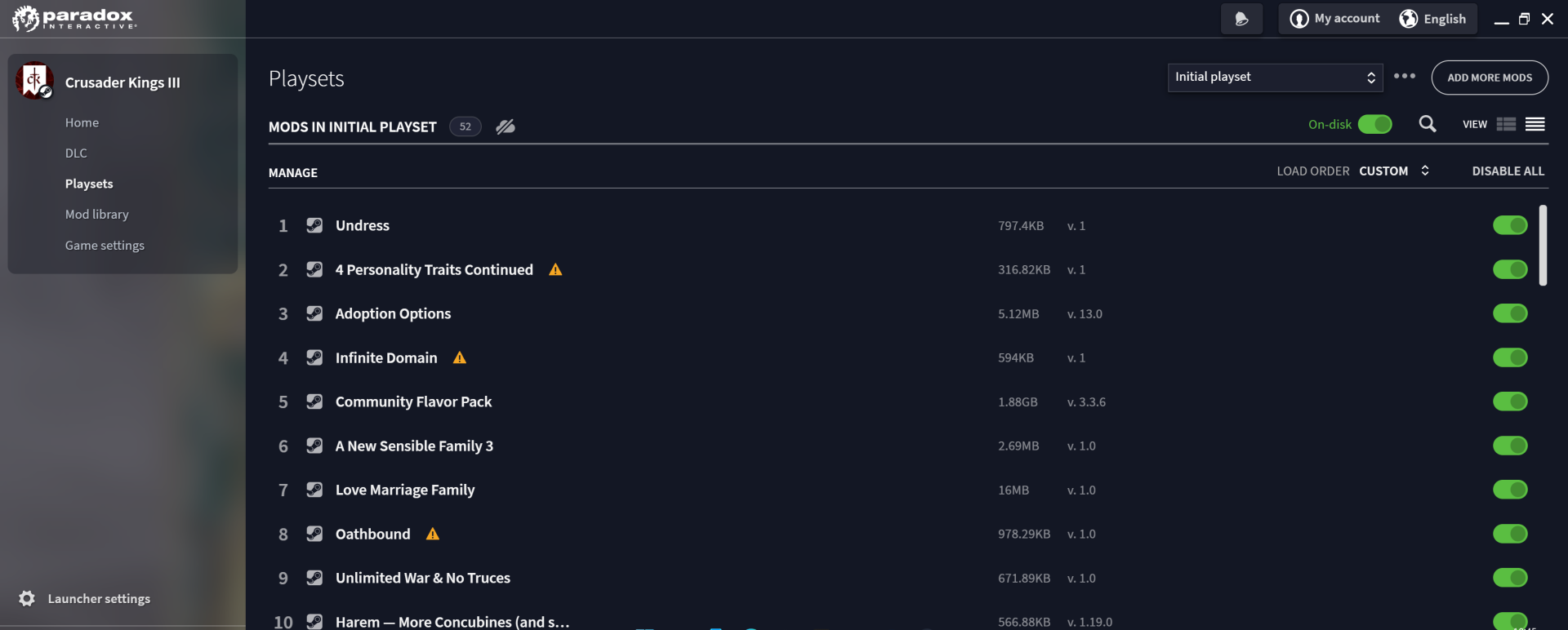Screen dimensions: 1568x630
Task: Toggle the On-disk filter switch
Action: [x=1375, y=124]
